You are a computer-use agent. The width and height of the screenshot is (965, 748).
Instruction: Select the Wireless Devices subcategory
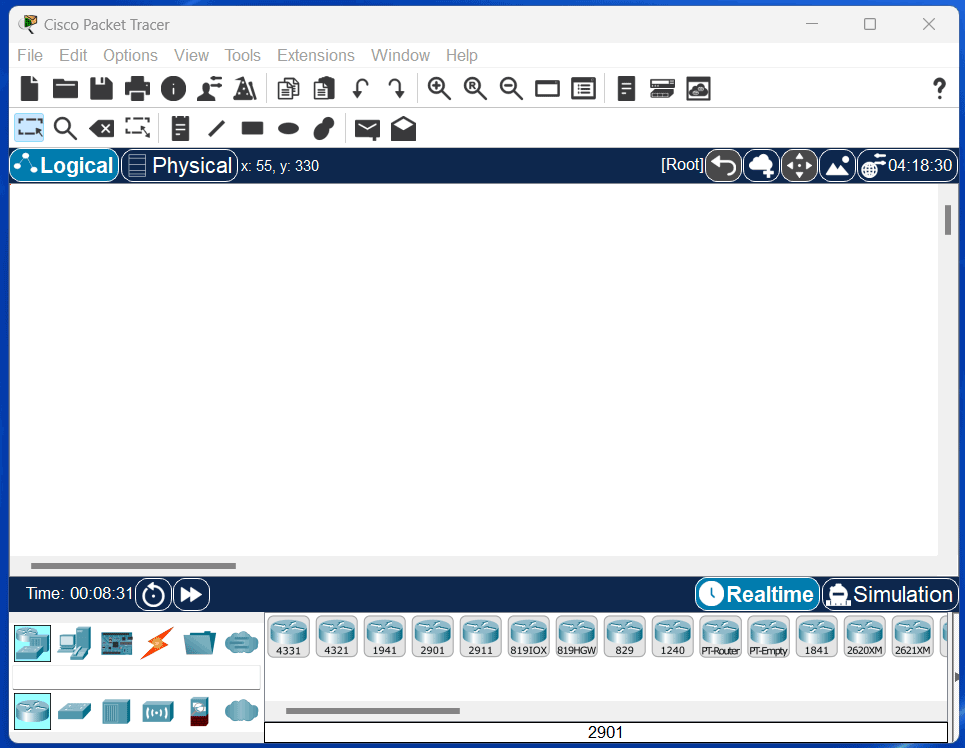tap(158, 712)
